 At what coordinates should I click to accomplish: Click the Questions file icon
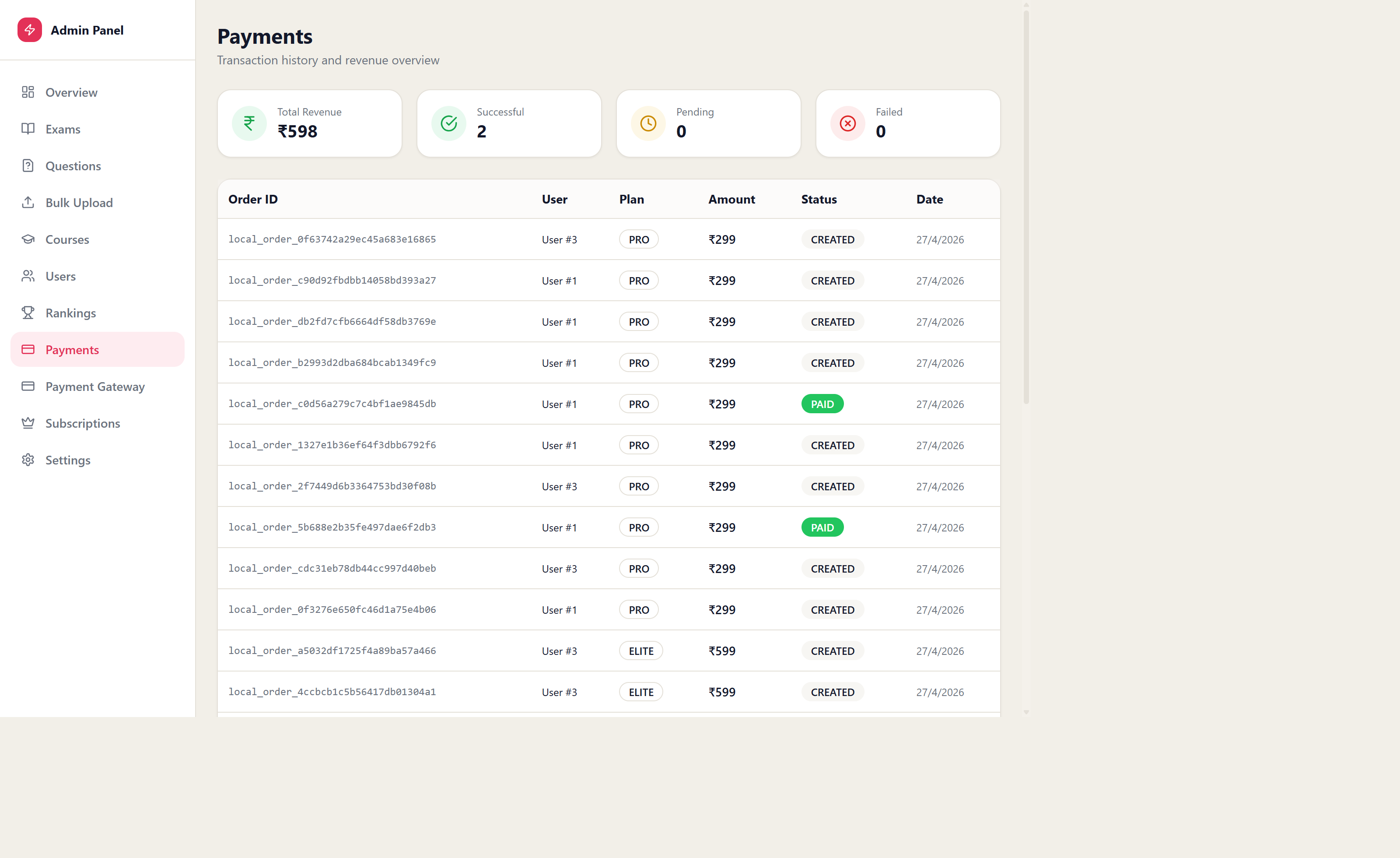pos(28,165)
